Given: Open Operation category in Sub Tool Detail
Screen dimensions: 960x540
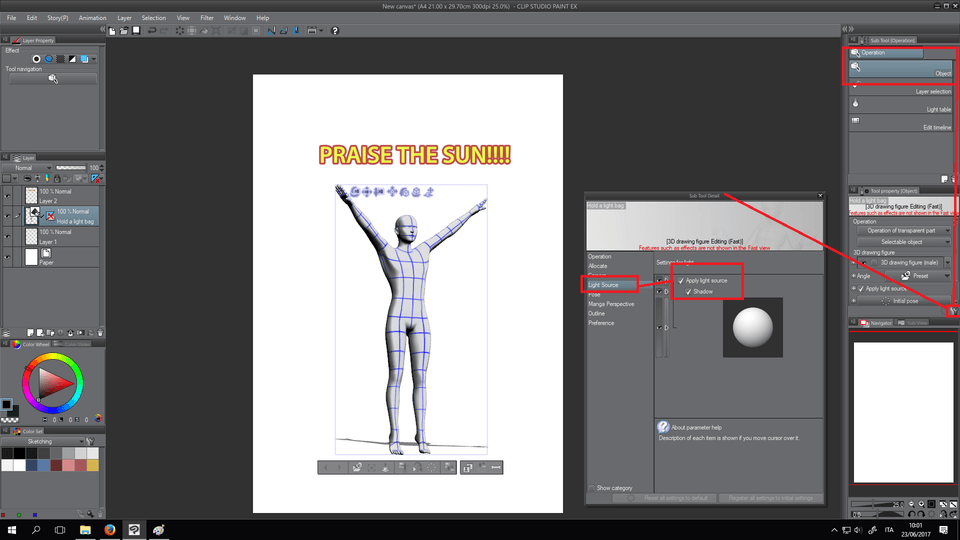Looking at the screenshot, I should [600, 257].
